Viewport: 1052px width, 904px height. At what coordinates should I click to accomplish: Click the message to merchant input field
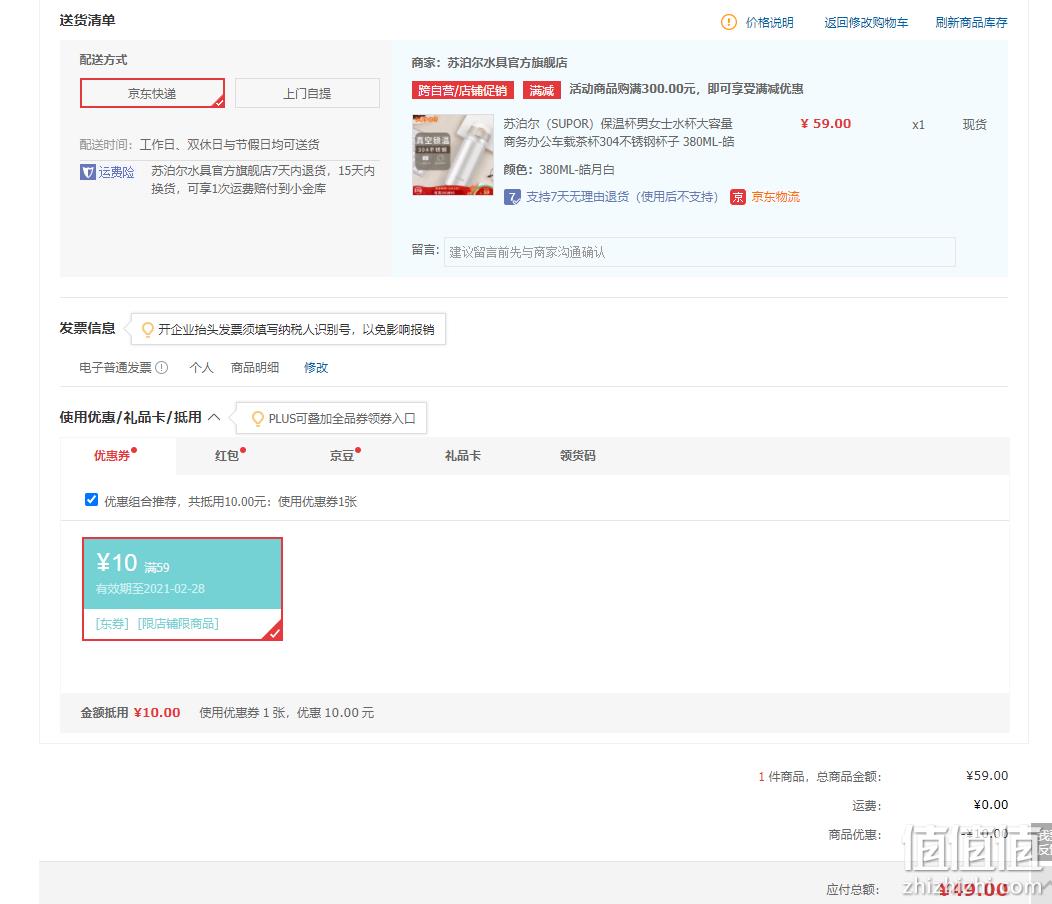699,252
